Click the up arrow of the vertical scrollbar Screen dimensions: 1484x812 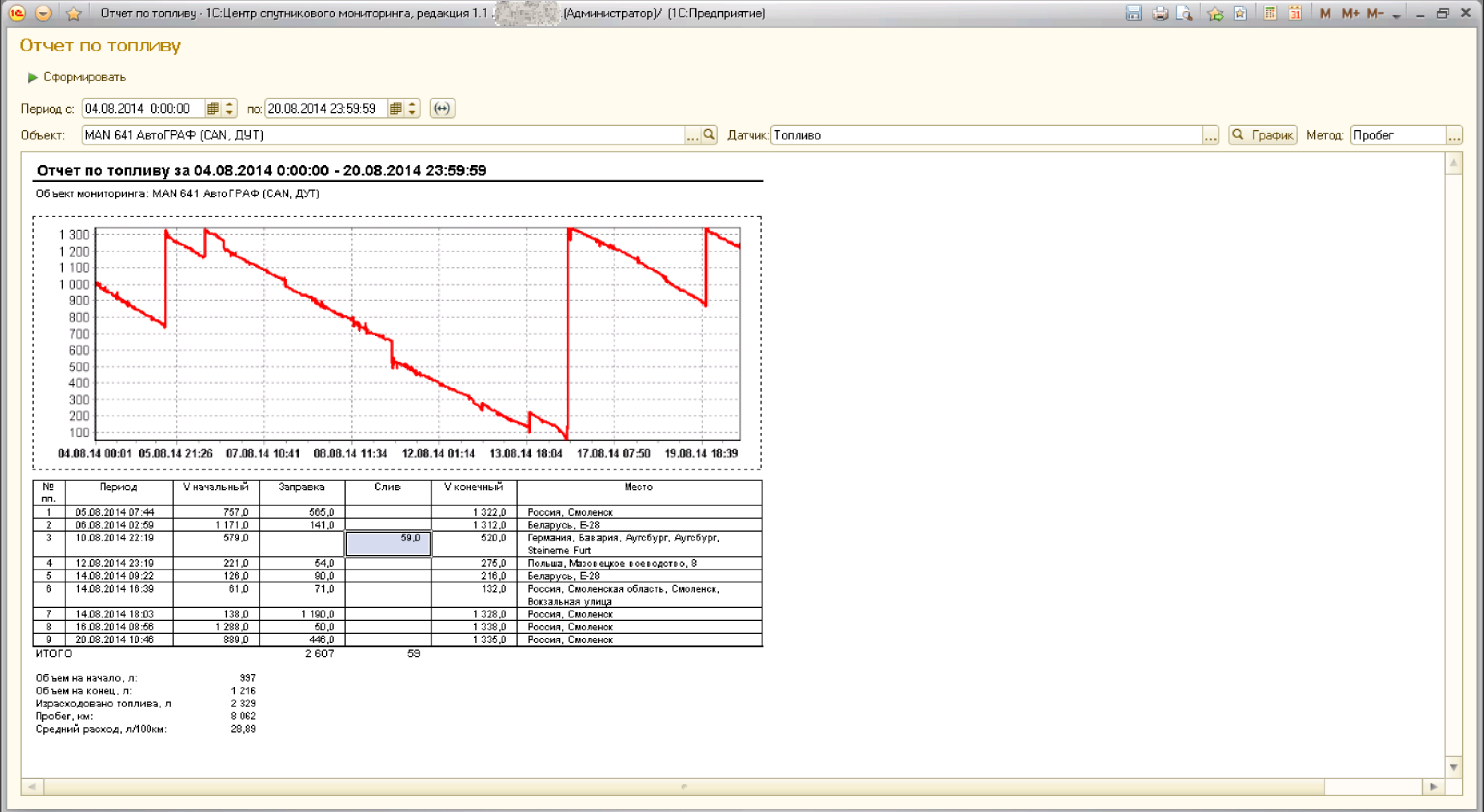pyautogui.click(x=1454, y=163)
